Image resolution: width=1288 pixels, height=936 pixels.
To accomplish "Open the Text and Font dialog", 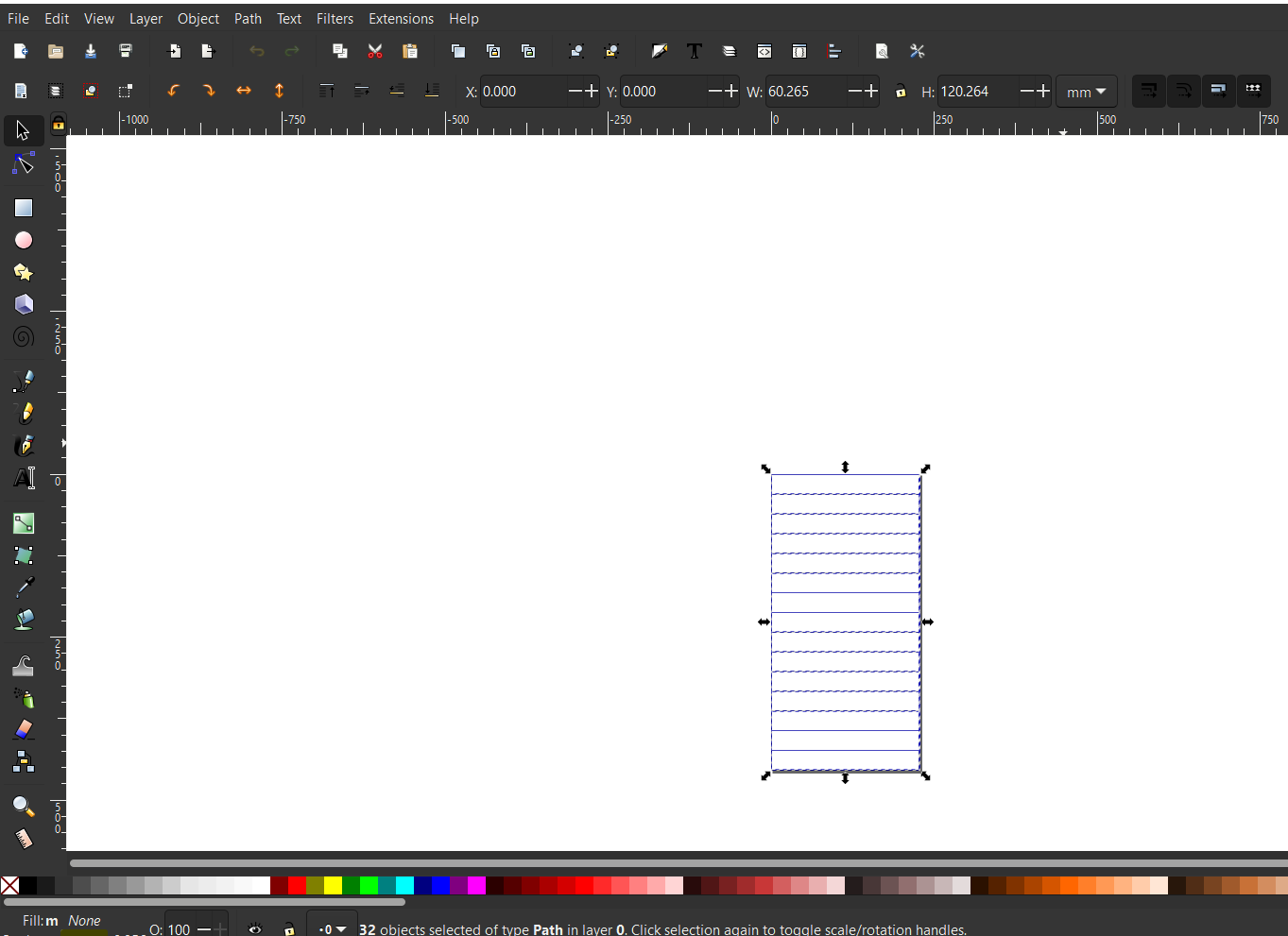I will pos(695,51).
